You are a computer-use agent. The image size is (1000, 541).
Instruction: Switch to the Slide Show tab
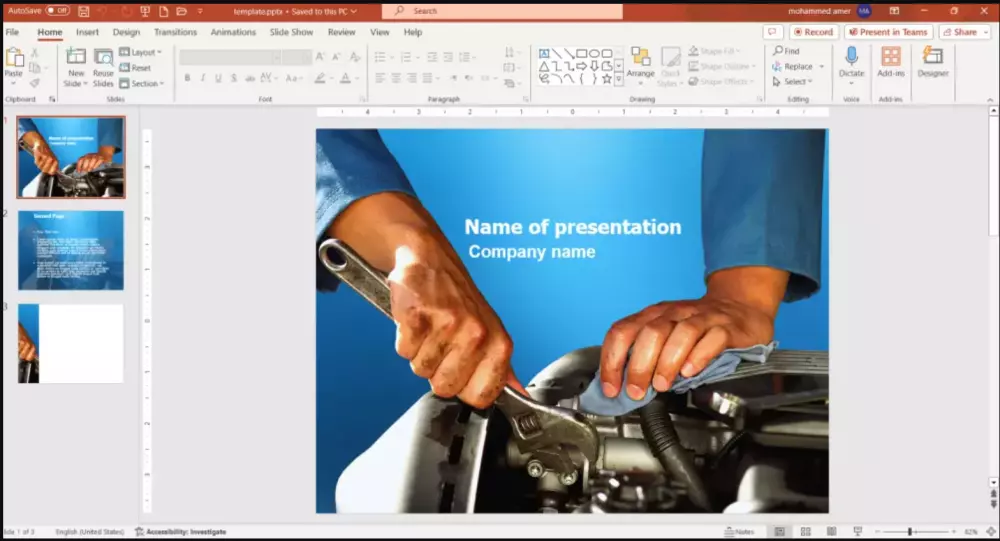(291, 32)
